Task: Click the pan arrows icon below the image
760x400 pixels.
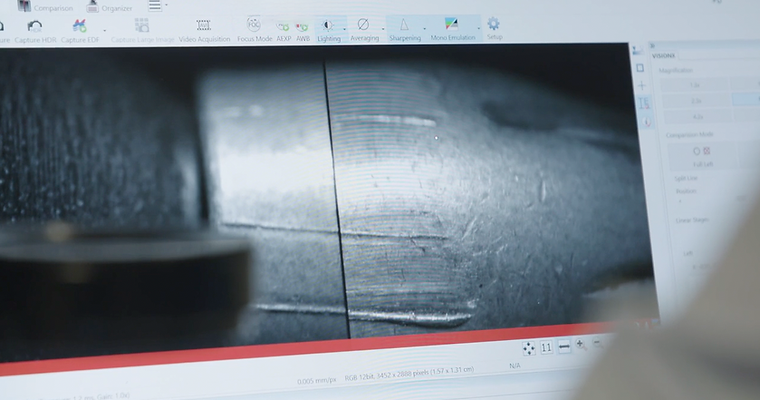Action: pyautogui.click(x=529, y=348)
